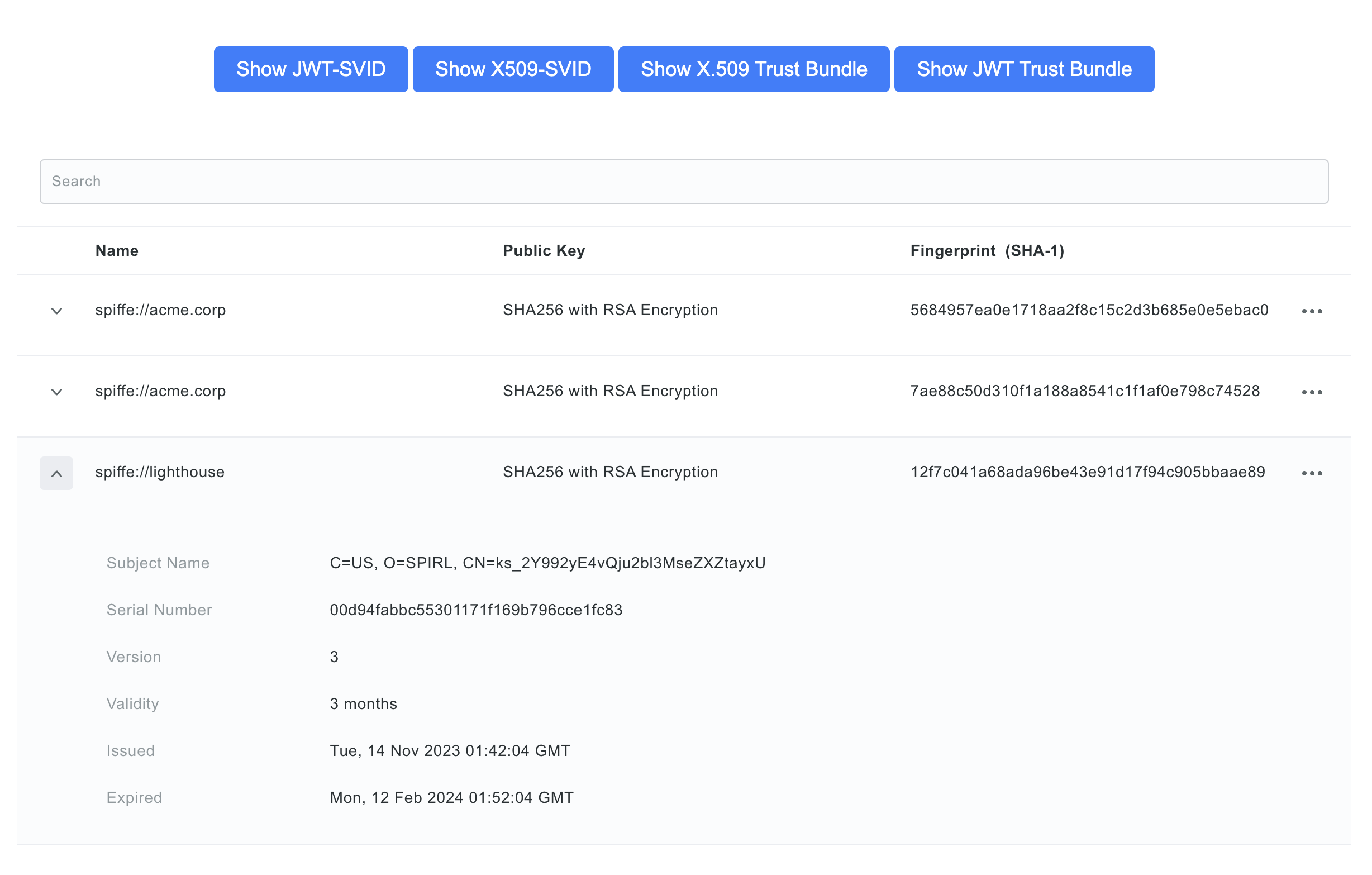Expand the second spiffe://acme.corp row
Image resolution: width=1372 pixels, height=875 pixels.
[56, 392]
